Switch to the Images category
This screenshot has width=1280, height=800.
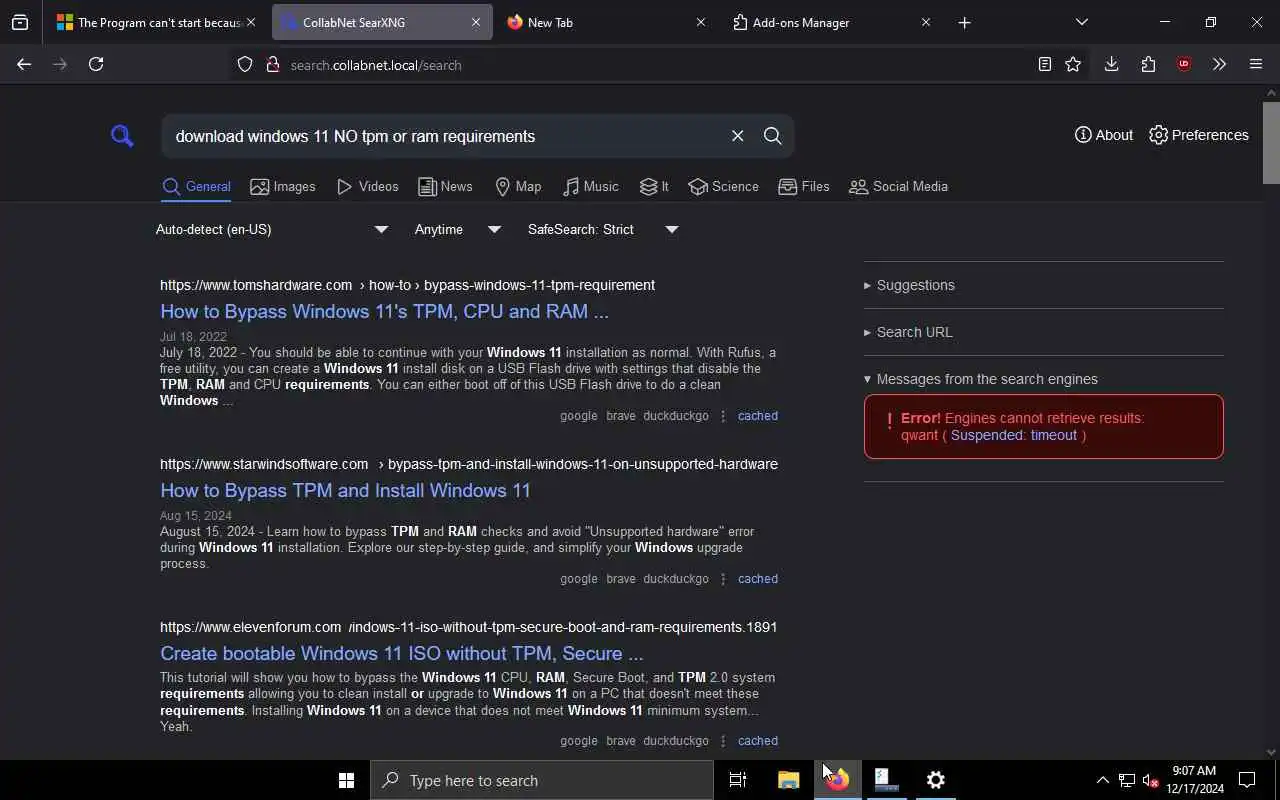click(x=283, y=187)
